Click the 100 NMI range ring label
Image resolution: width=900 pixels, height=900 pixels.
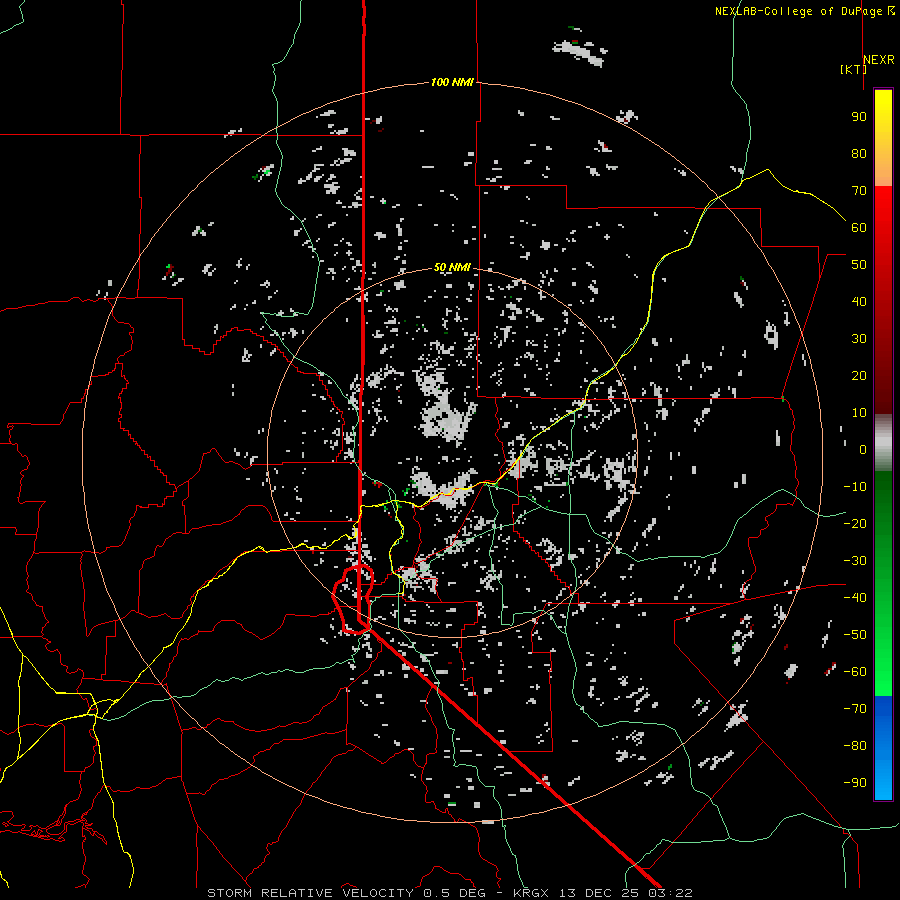[x=452, y=82]
